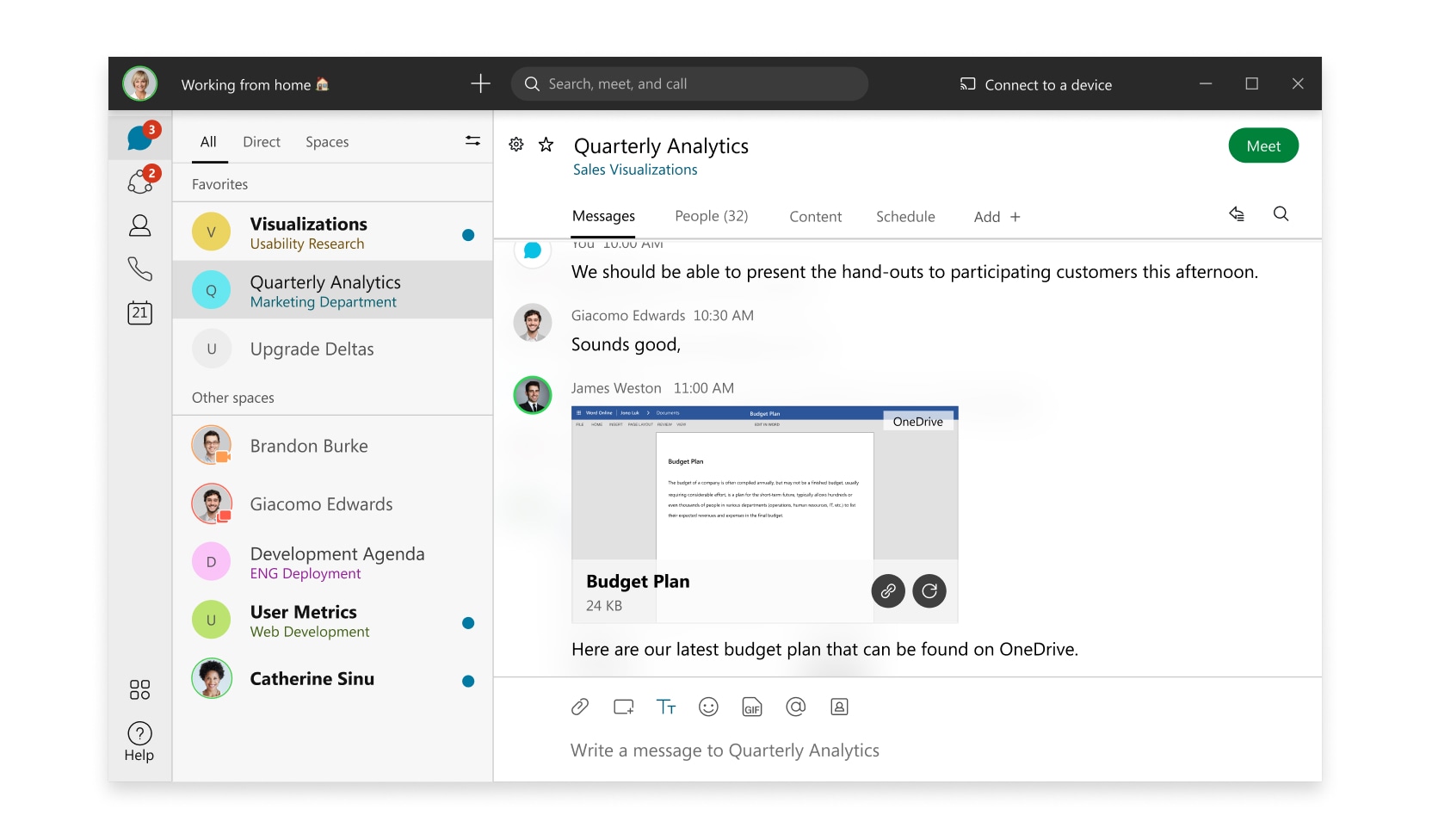
Task: Select the Quarterly Analytics space in list
Action: [332, 291]
